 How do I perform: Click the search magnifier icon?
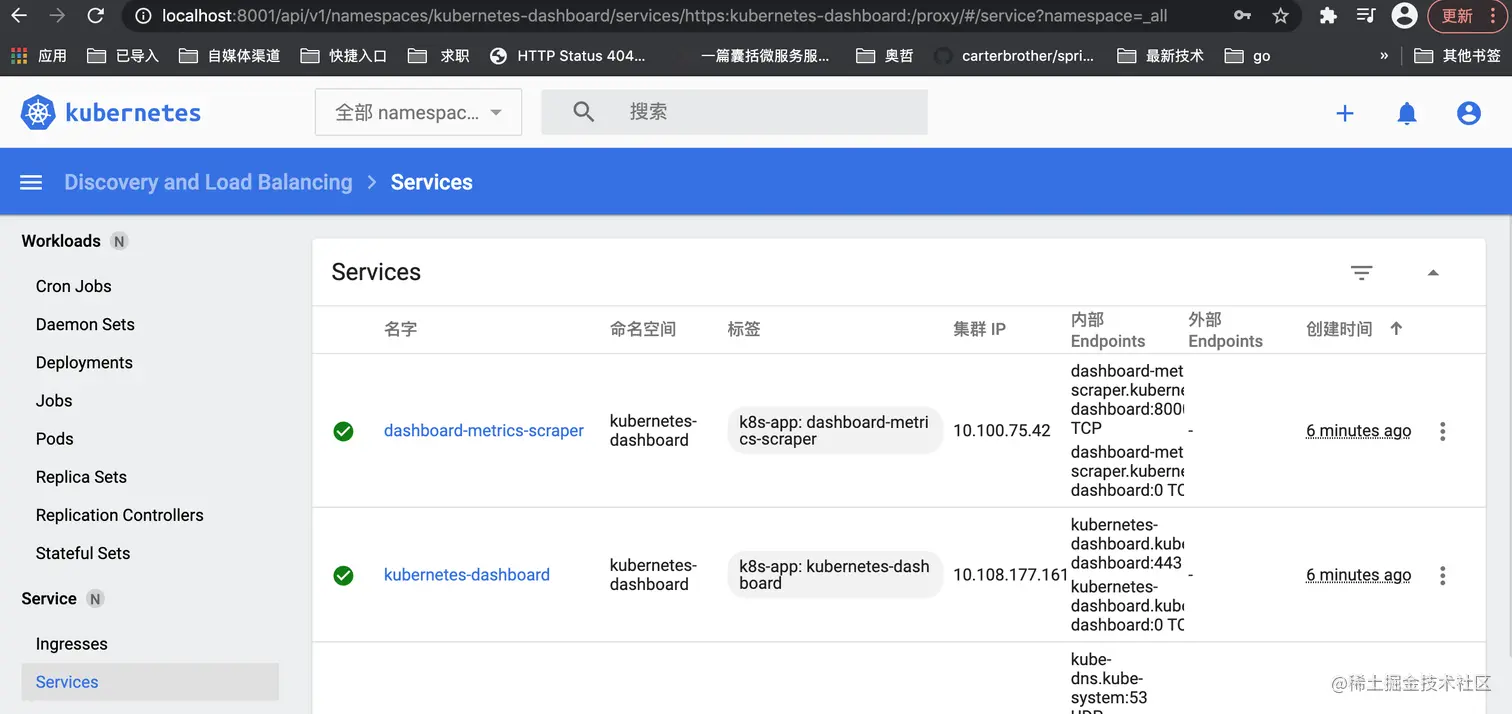(584, 112)
